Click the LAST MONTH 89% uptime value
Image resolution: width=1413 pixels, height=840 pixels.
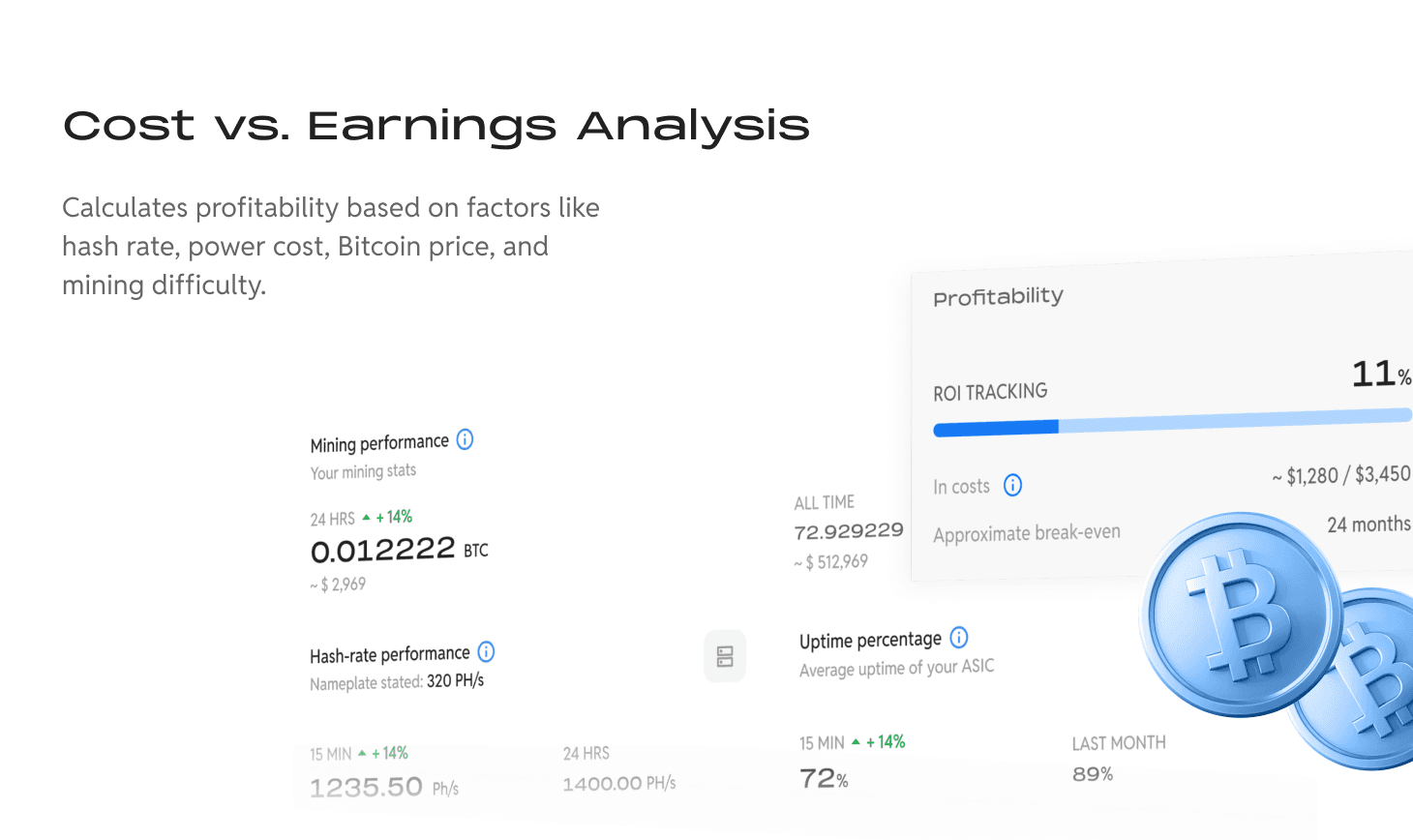(x=1093, y=774)
